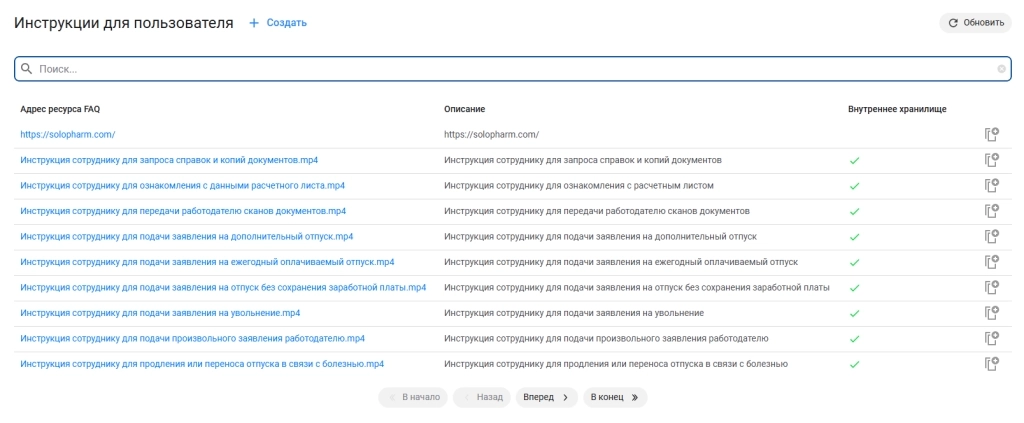Click the copy icon in the solopharm.com row
The image size is (1024, 423).
click(992, 134)
